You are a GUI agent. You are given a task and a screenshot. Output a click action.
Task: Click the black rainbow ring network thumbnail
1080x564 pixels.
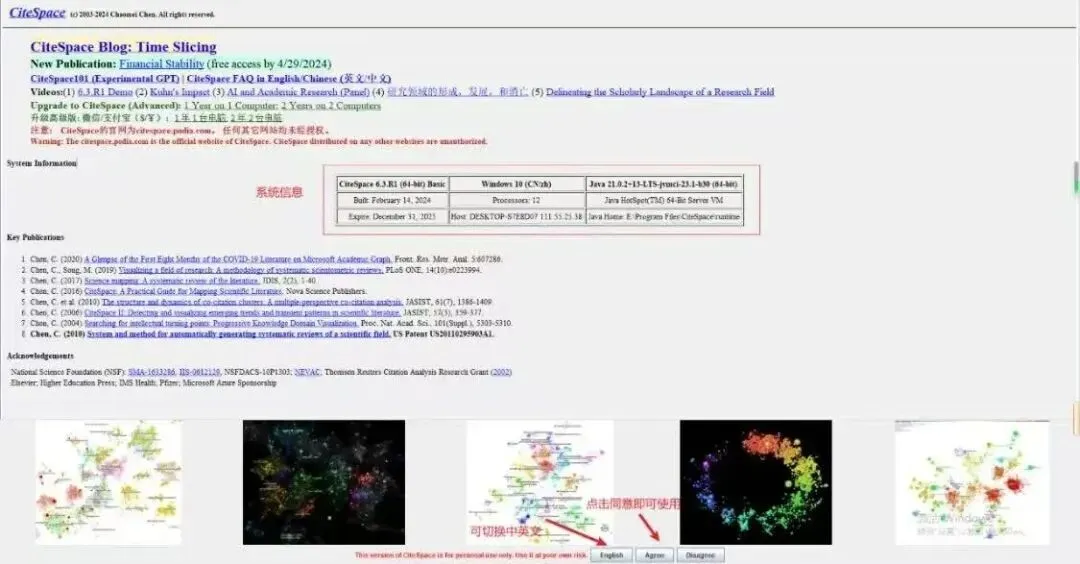pos(756,482)
